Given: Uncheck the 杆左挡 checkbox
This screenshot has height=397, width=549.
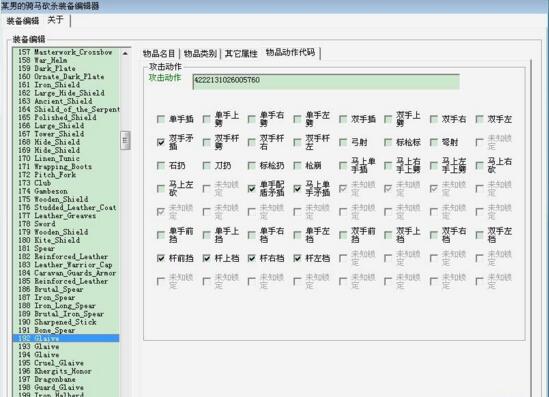Looking at the screenshot, I should (x=297, y=258).
